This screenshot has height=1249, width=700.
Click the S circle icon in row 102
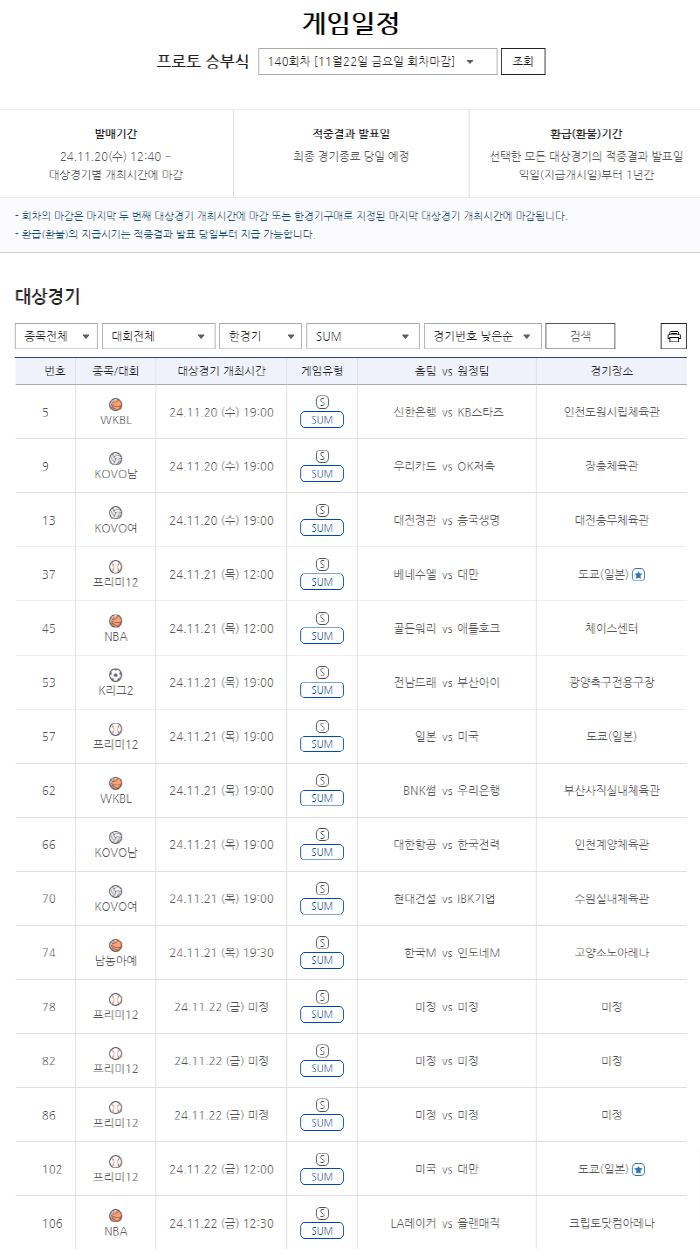point(322,1157)
